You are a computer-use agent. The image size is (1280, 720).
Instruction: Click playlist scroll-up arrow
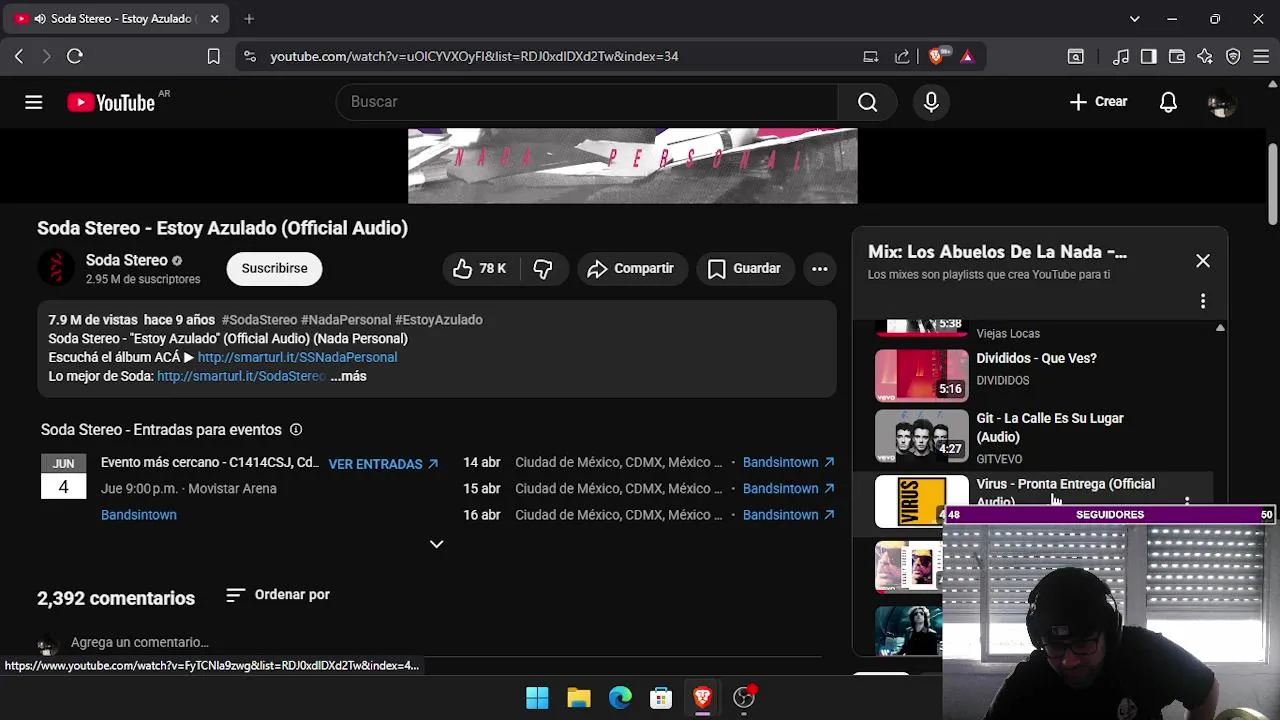coord(1220,328)
